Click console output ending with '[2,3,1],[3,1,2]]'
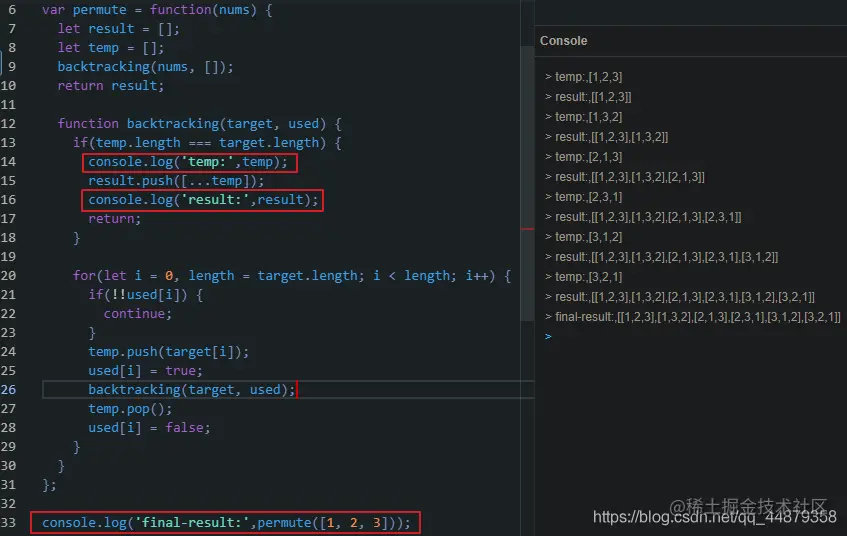 (x=667, y=257)
